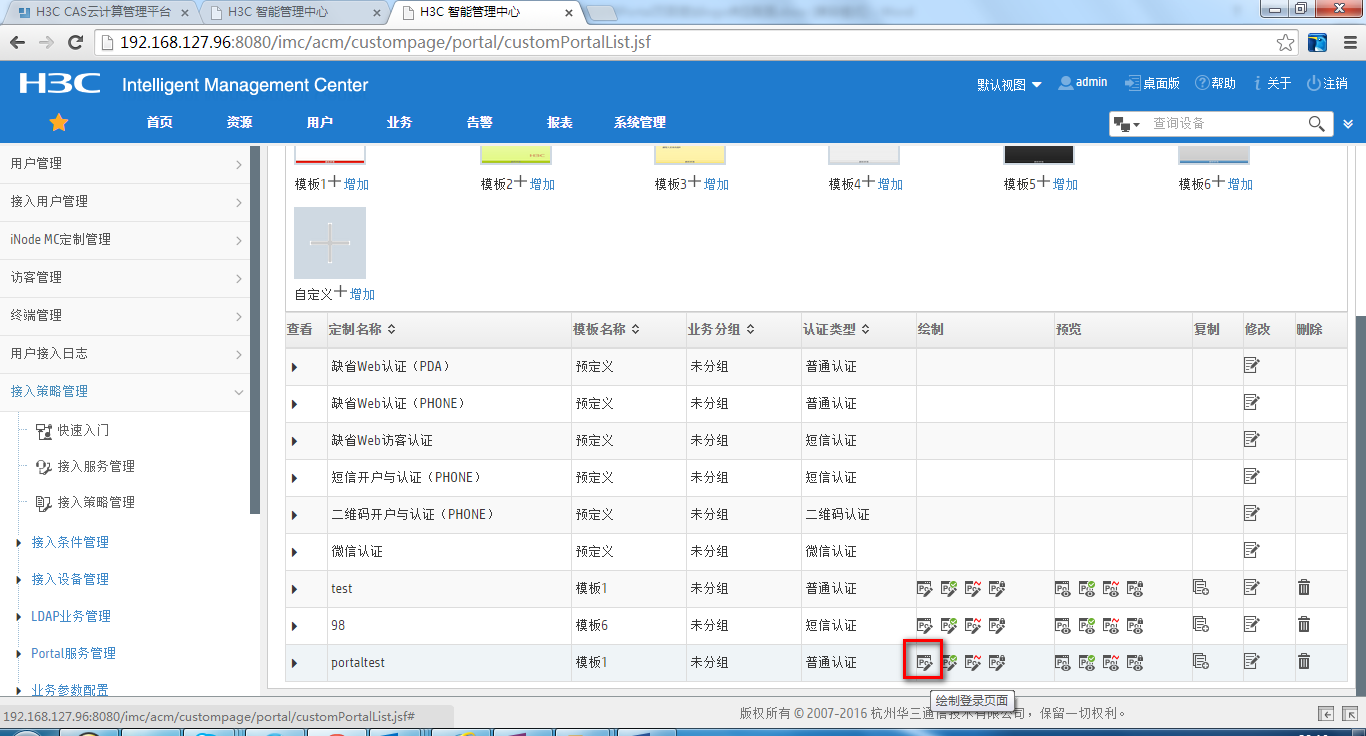
Task: Open the green-check draw icon in portaltest row
Action: click(x=948, y=662)
